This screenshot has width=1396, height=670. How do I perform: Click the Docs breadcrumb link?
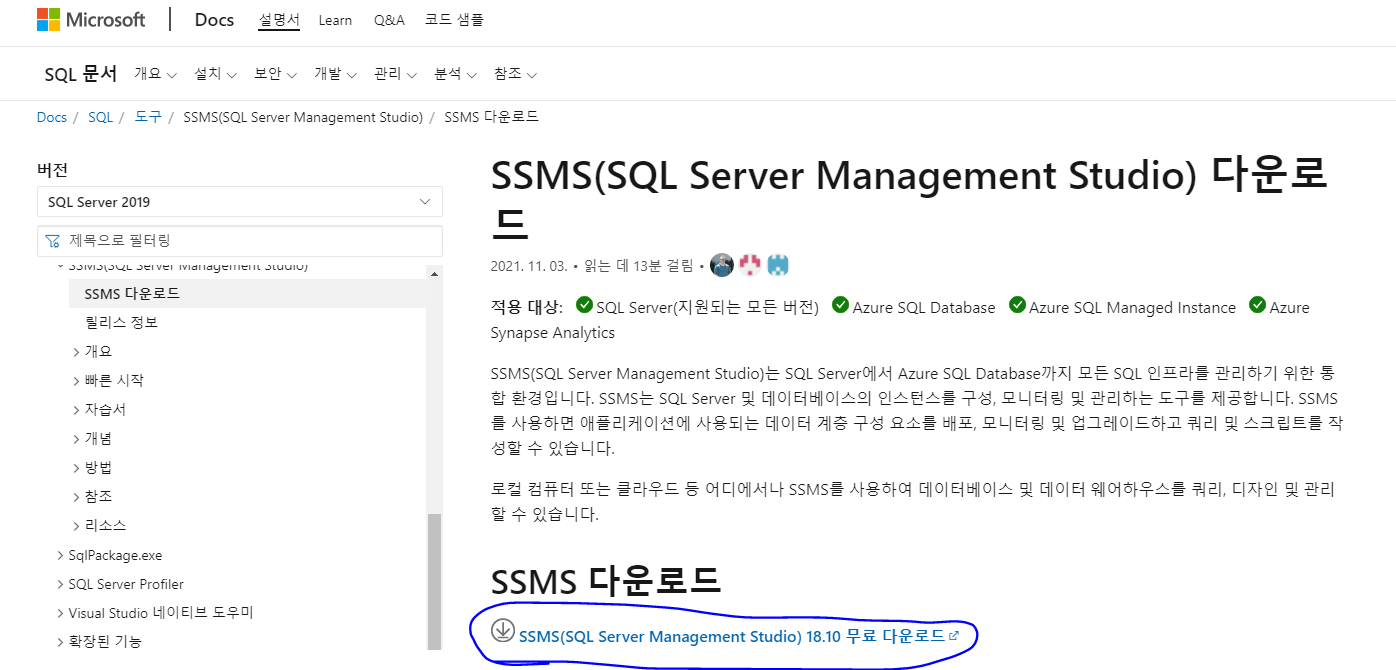point(51,117)
